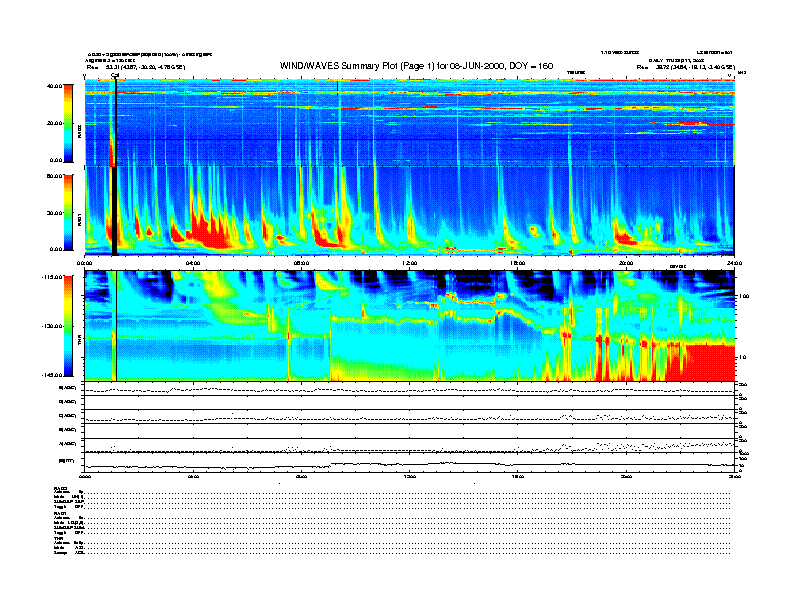This screenshot has height=612, width=792.
Task: Select the bottom solid-trace line plot panel
Action: [409, 462]
